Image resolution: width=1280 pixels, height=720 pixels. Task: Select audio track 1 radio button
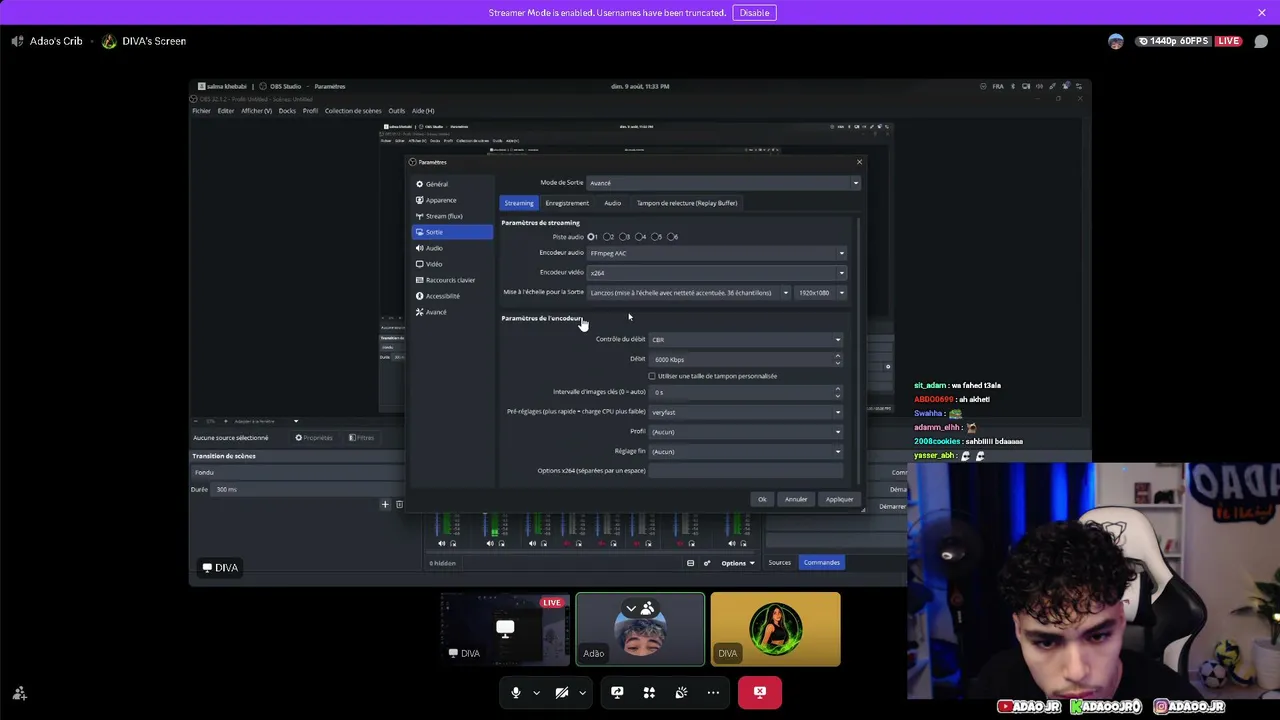tap(592, 237)
